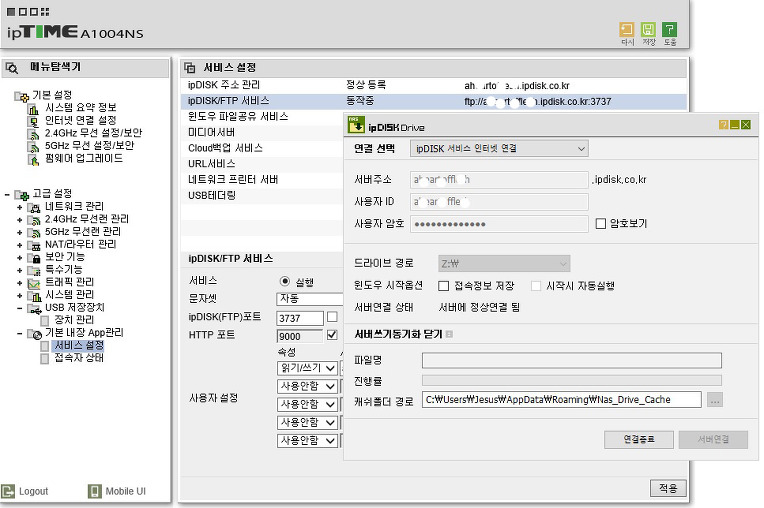
Task: Click the traffic management graph icon
Action: [x=34, y=283]
